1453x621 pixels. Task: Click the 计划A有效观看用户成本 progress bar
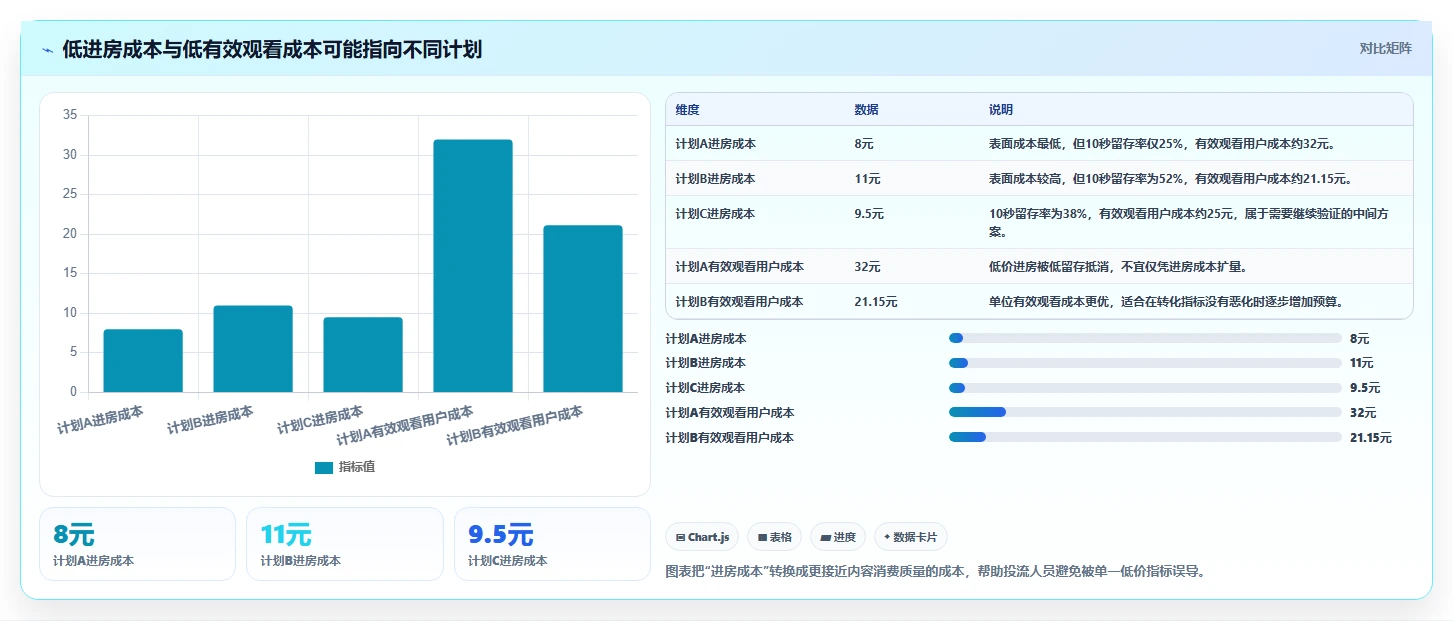[1145, 413]
